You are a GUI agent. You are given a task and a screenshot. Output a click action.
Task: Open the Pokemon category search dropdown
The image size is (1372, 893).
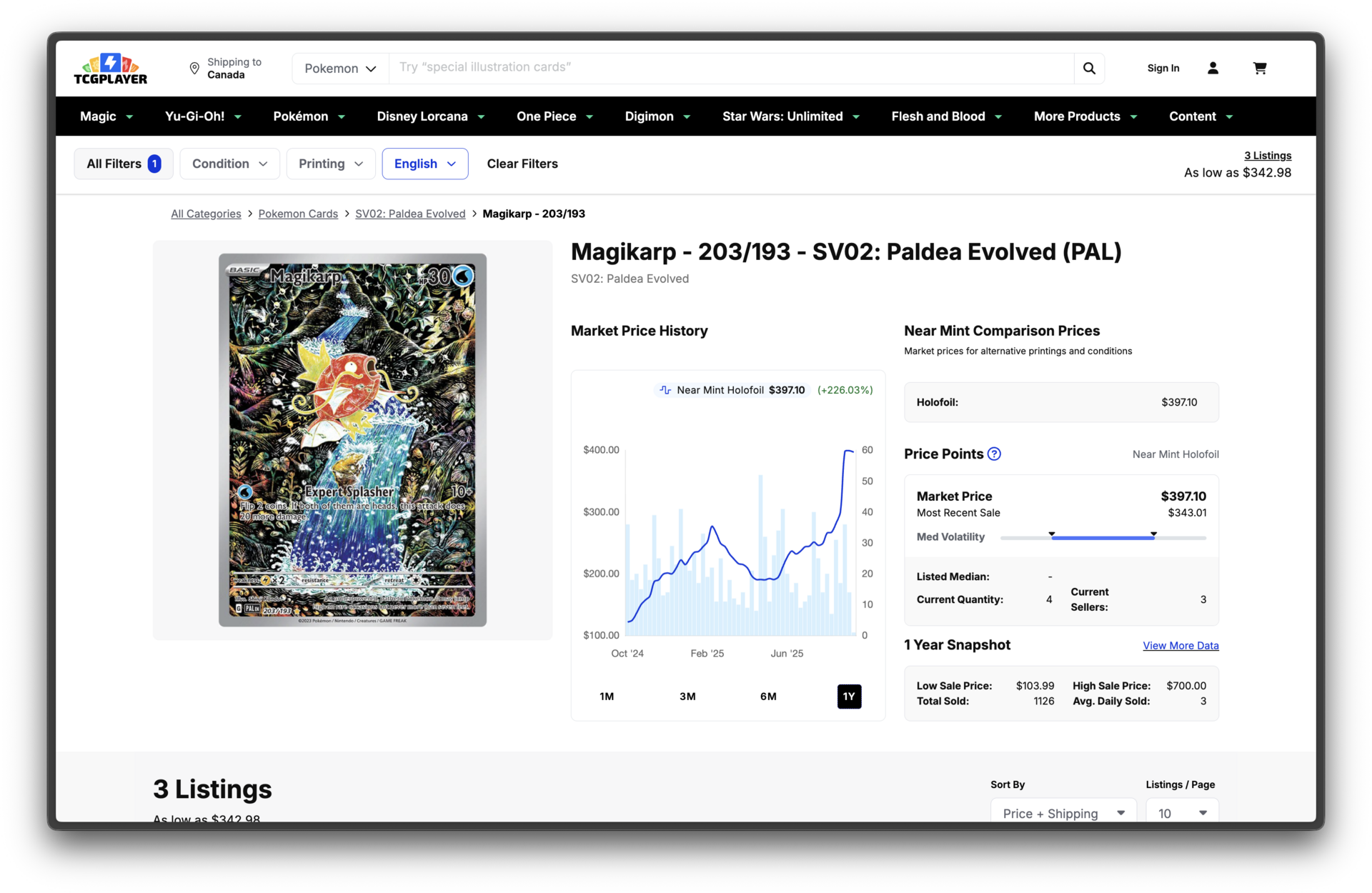pos(340,69)
